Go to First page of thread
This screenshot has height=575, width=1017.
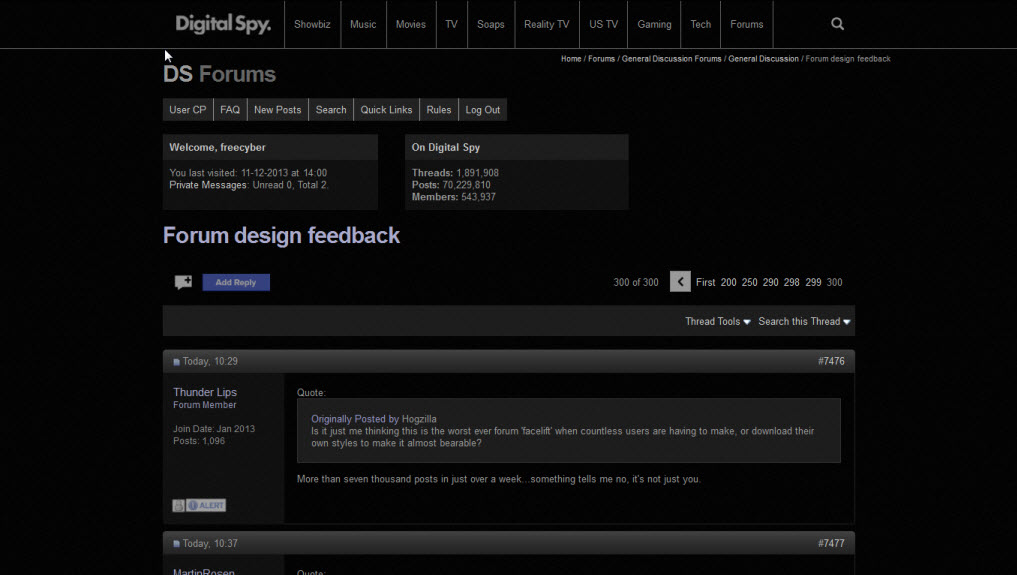click(x=705, y=282)
